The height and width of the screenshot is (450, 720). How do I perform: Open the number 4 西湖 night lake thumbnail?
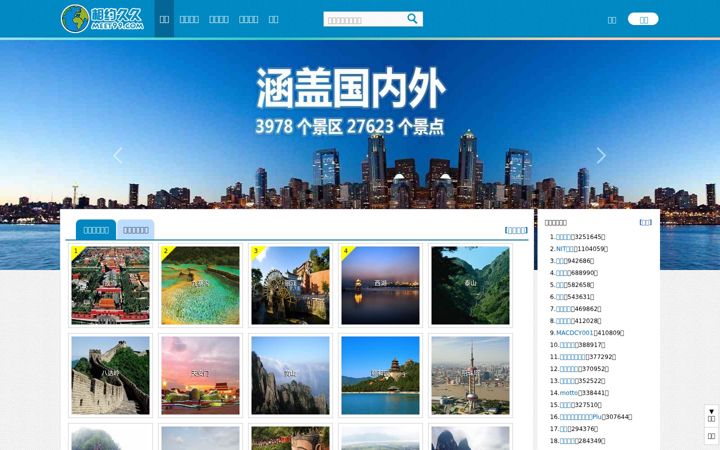click(380, 285)
